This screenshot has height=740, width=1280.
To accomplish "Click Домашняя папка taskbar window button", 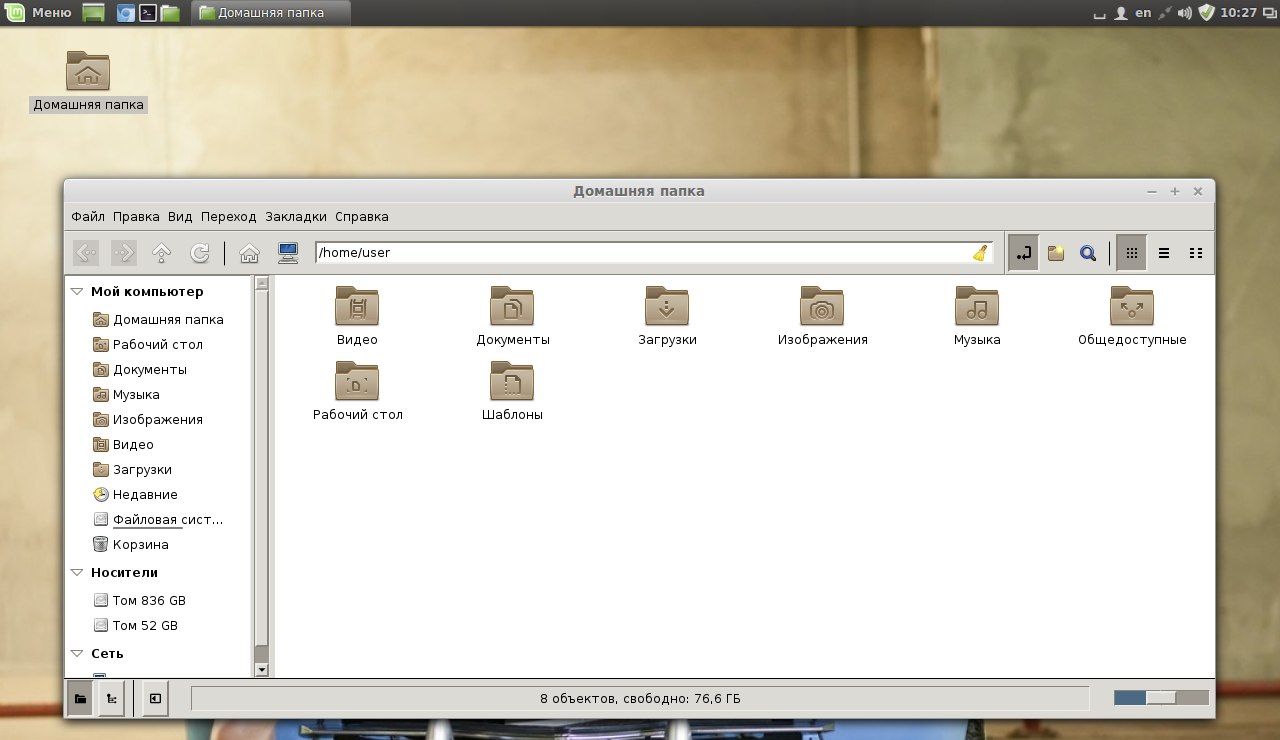I will [271, 13].
